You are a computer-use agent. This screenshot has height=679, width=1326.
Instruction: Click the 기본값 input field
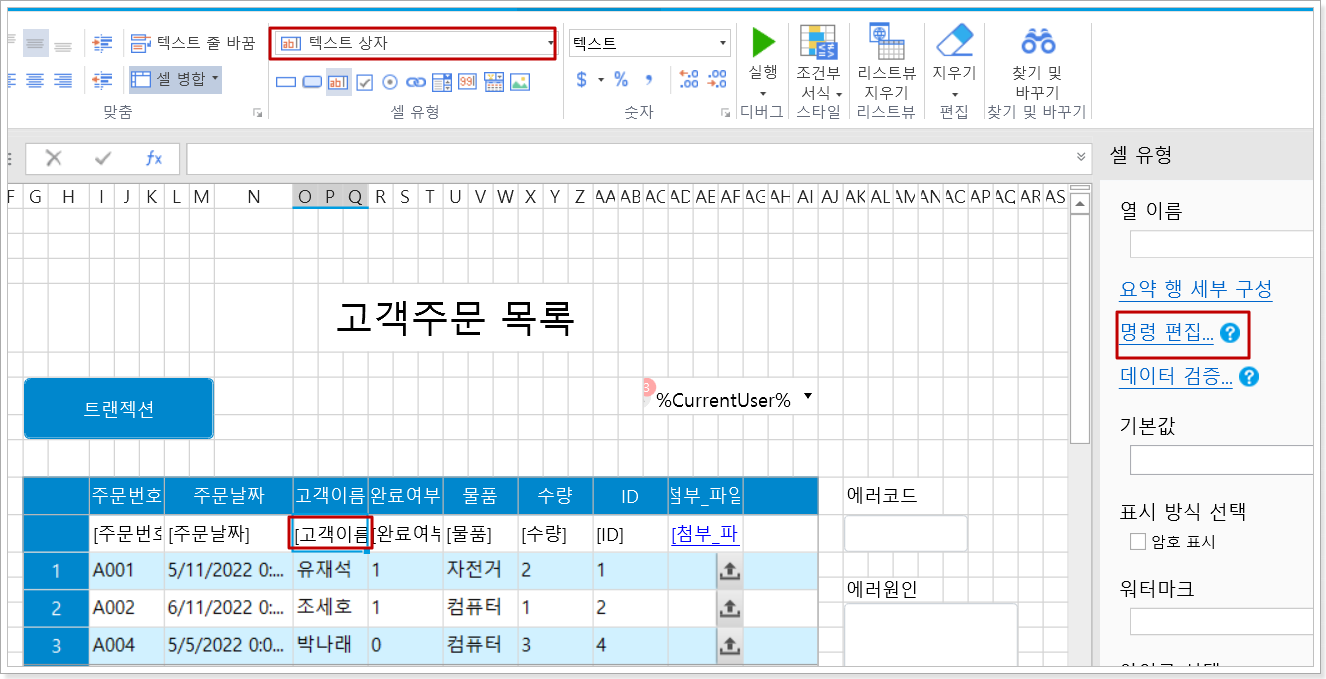point(1220,460)
